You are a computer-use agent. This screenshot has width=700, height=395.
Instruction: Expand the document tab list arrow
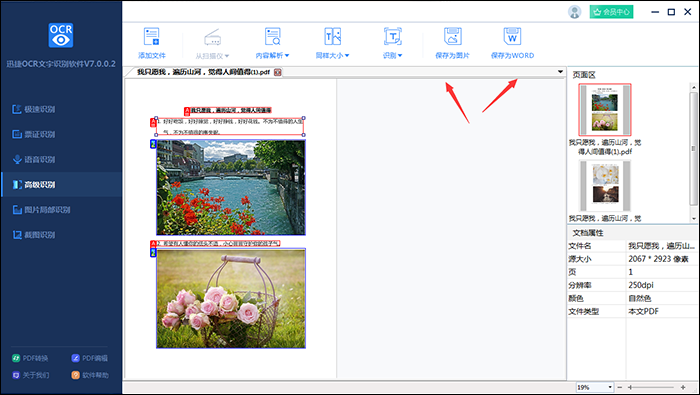560,72
